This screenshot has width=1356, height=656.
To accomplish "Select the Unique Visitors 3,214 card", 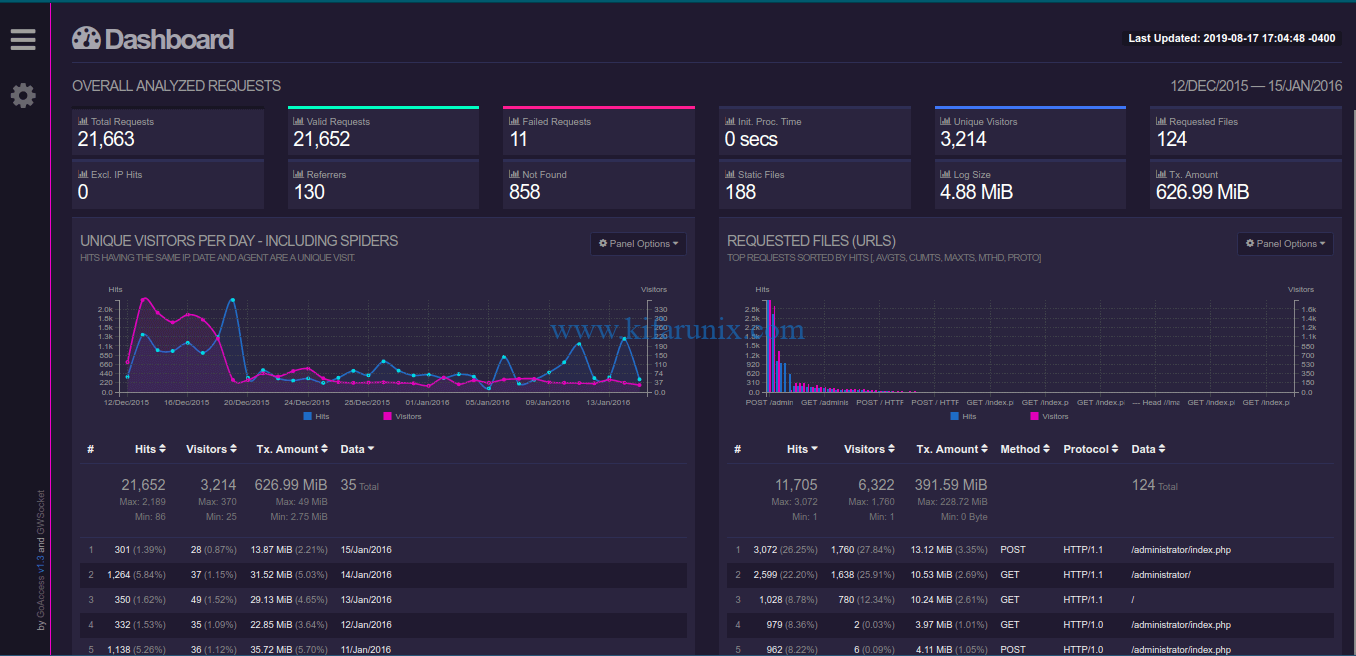I will pos(1030,132).
